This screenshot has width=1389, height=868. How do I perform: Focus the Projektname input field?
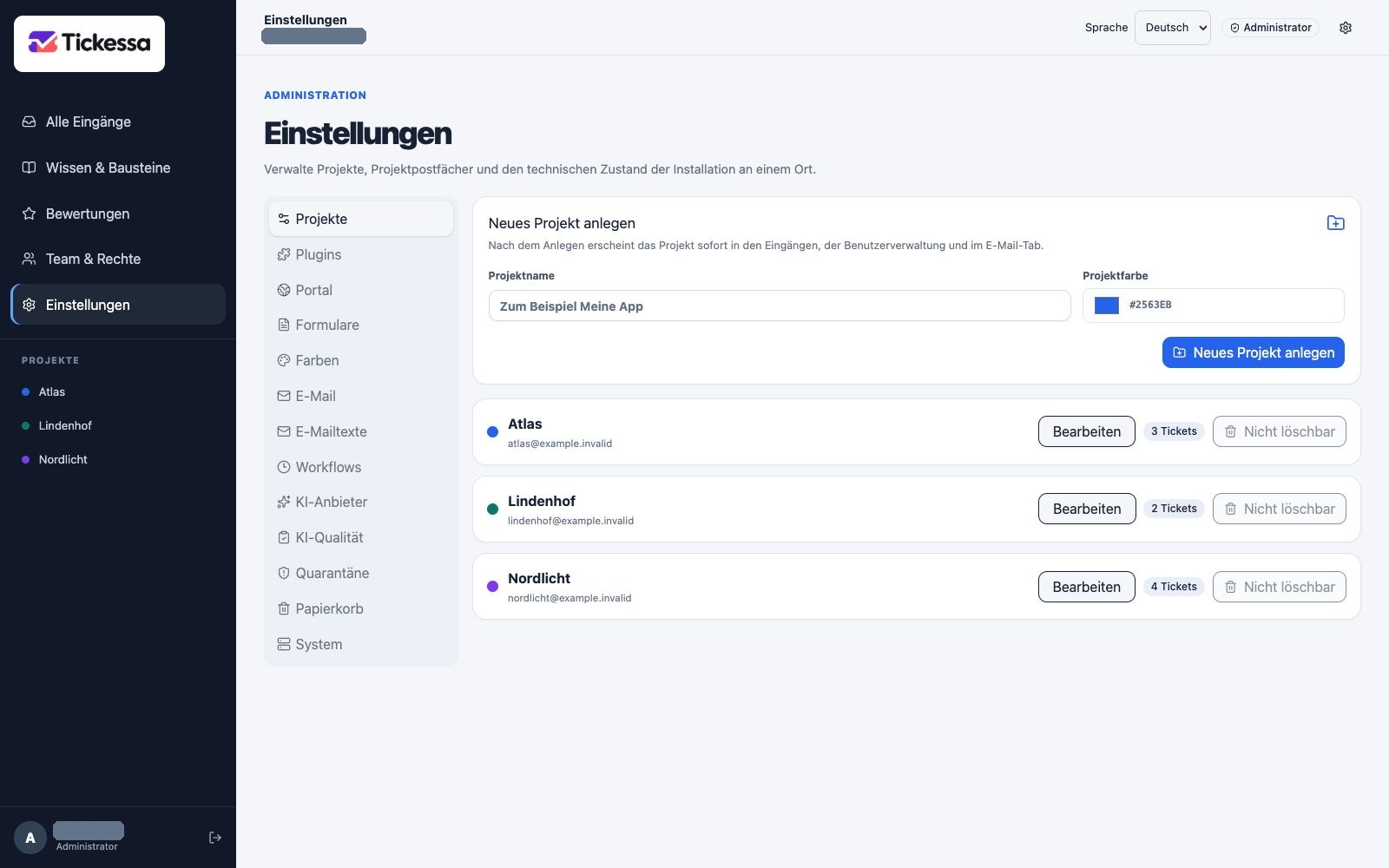click(780, 306)
